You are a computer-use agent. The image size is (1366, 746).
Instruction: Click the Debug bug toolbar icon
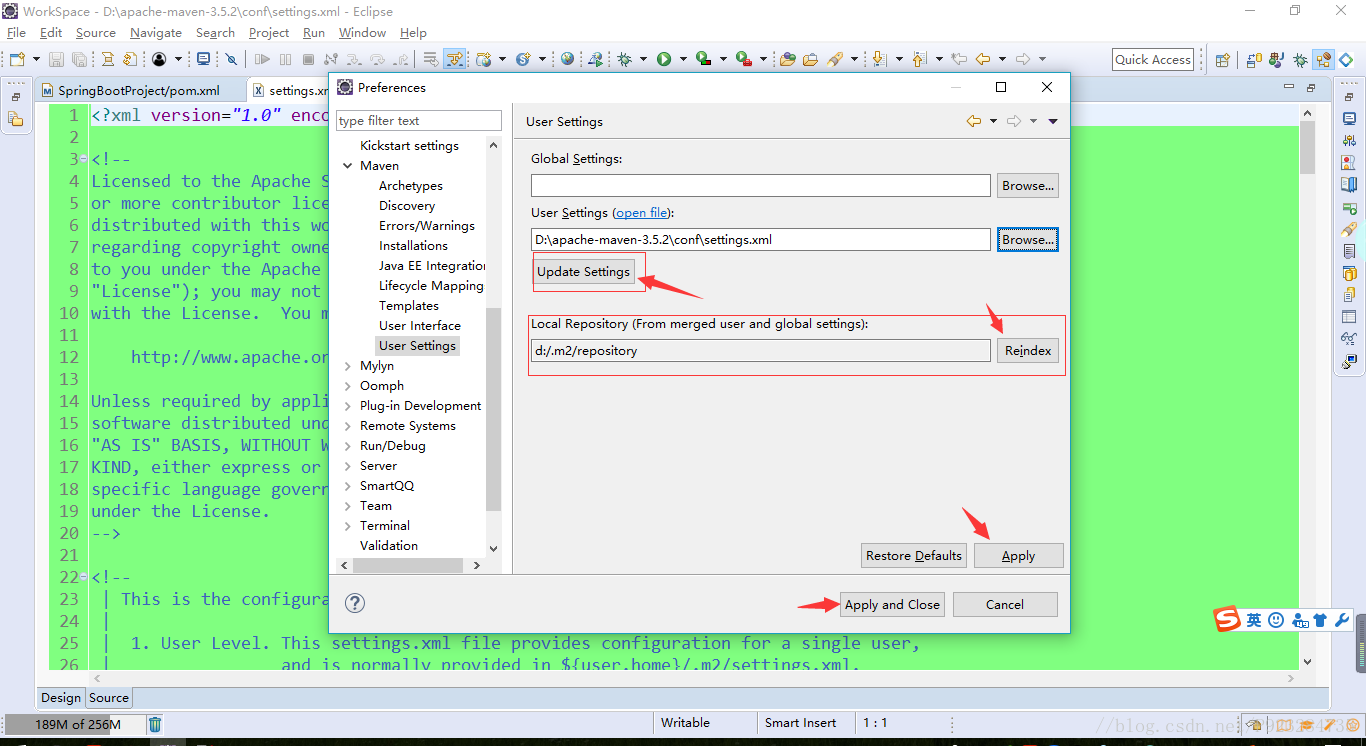tap(625, 60)
